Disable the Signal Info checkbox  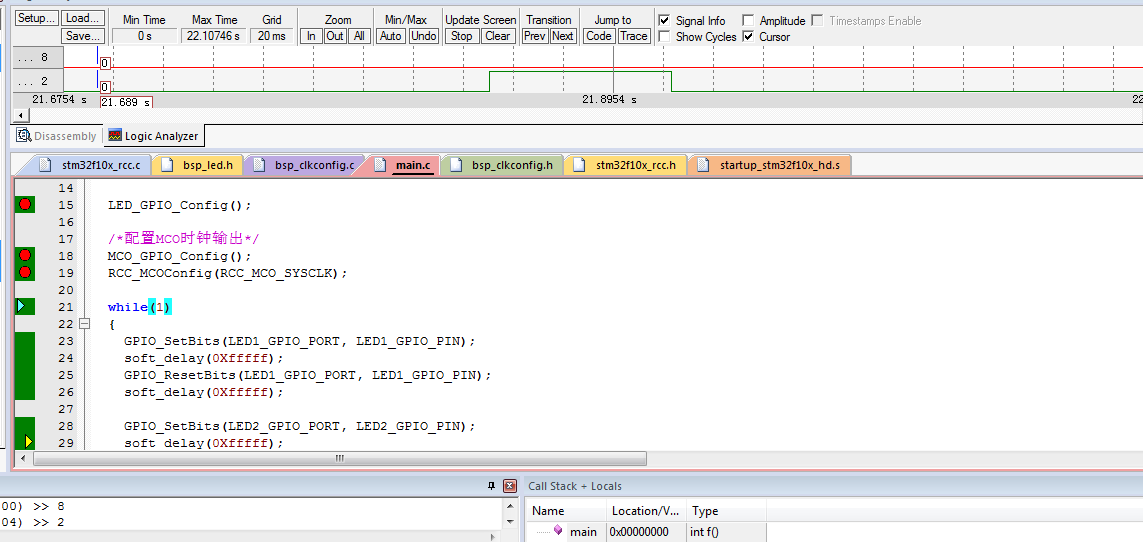(x=664, y=21)
